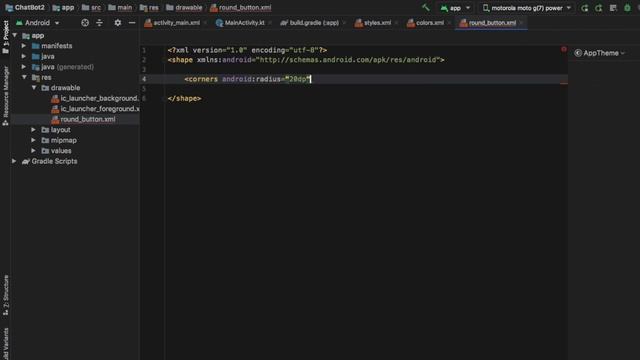Open the AppTheme dropdown in preview

600,53
